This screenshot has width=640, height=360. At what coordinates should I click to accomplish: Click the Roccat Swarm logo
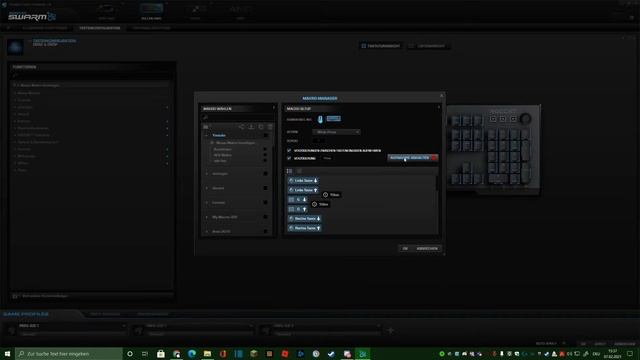coord(32,16)
